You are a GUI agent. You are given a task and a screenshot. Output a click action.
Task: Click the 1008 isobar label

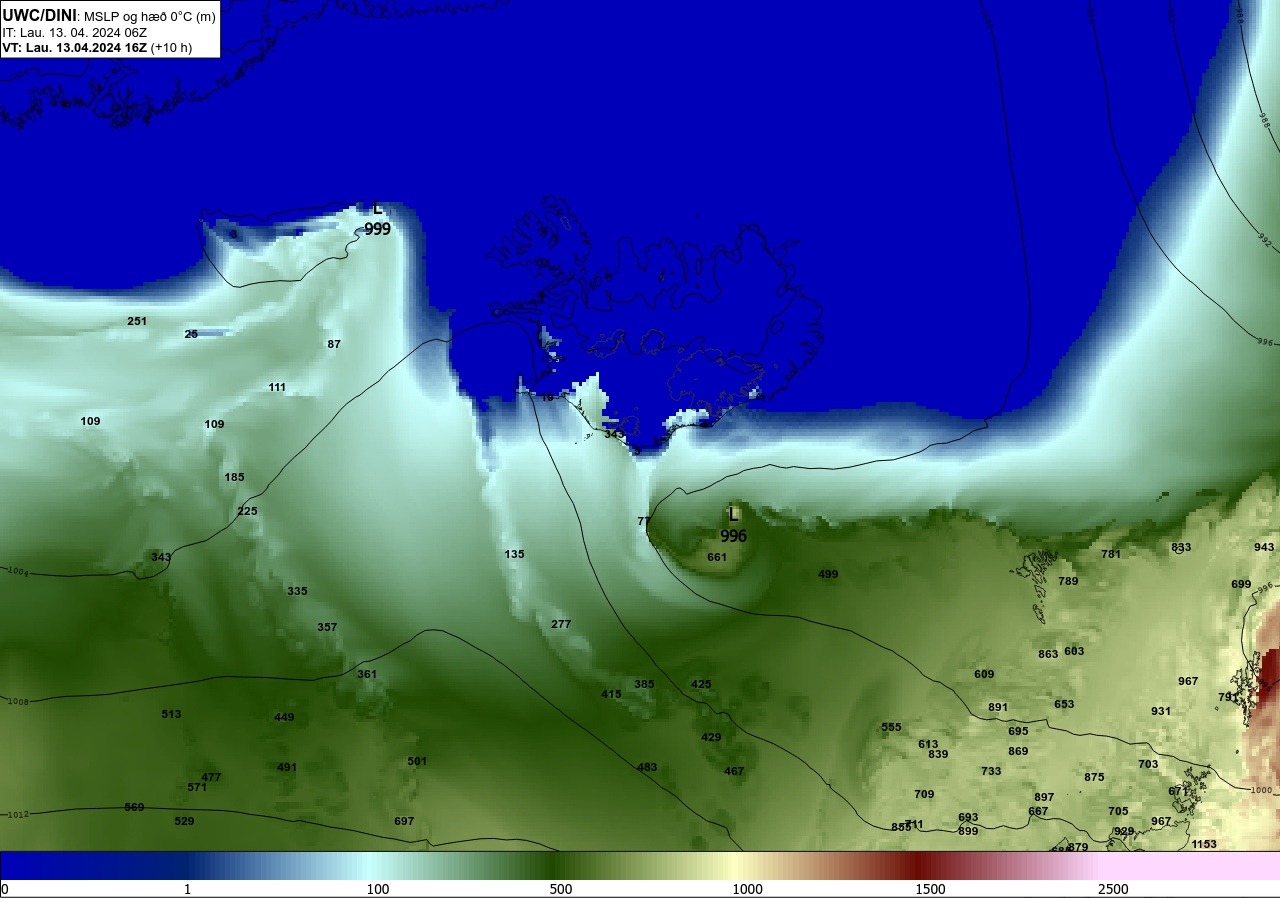tap(18, 701)
